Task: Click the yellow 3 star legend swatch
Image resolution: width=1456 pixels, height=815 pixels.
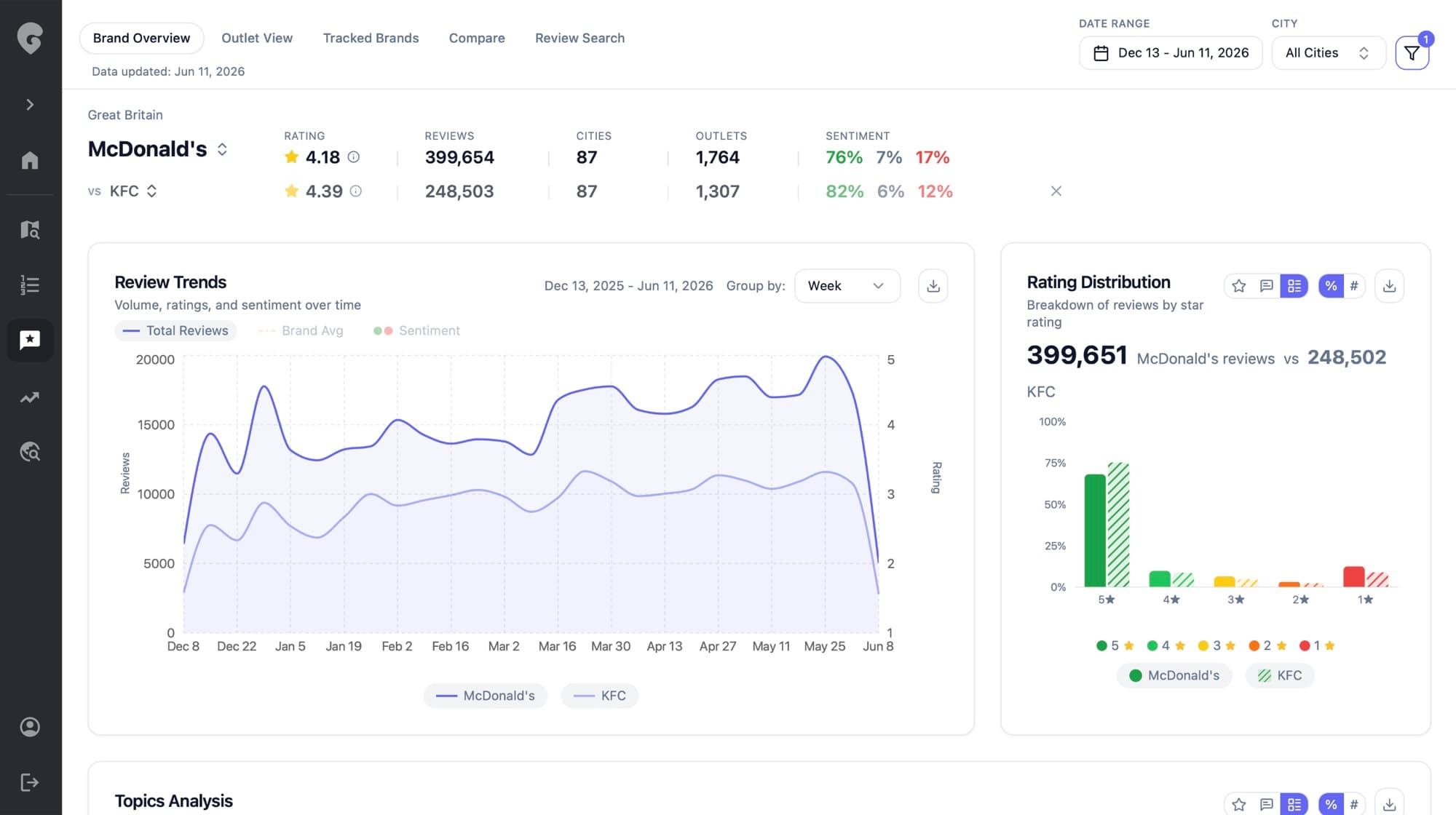Action: pos(1203,645)
